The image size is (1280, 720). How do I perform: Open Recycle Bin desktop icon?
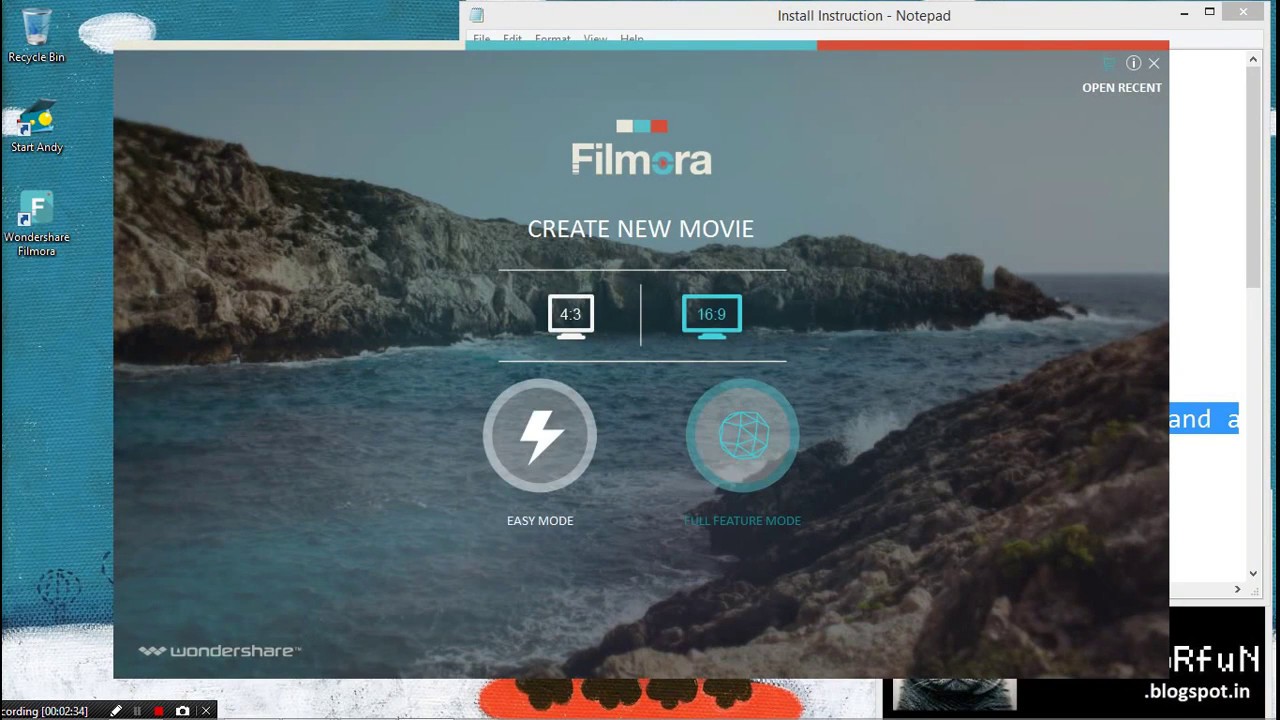[36, 35]
